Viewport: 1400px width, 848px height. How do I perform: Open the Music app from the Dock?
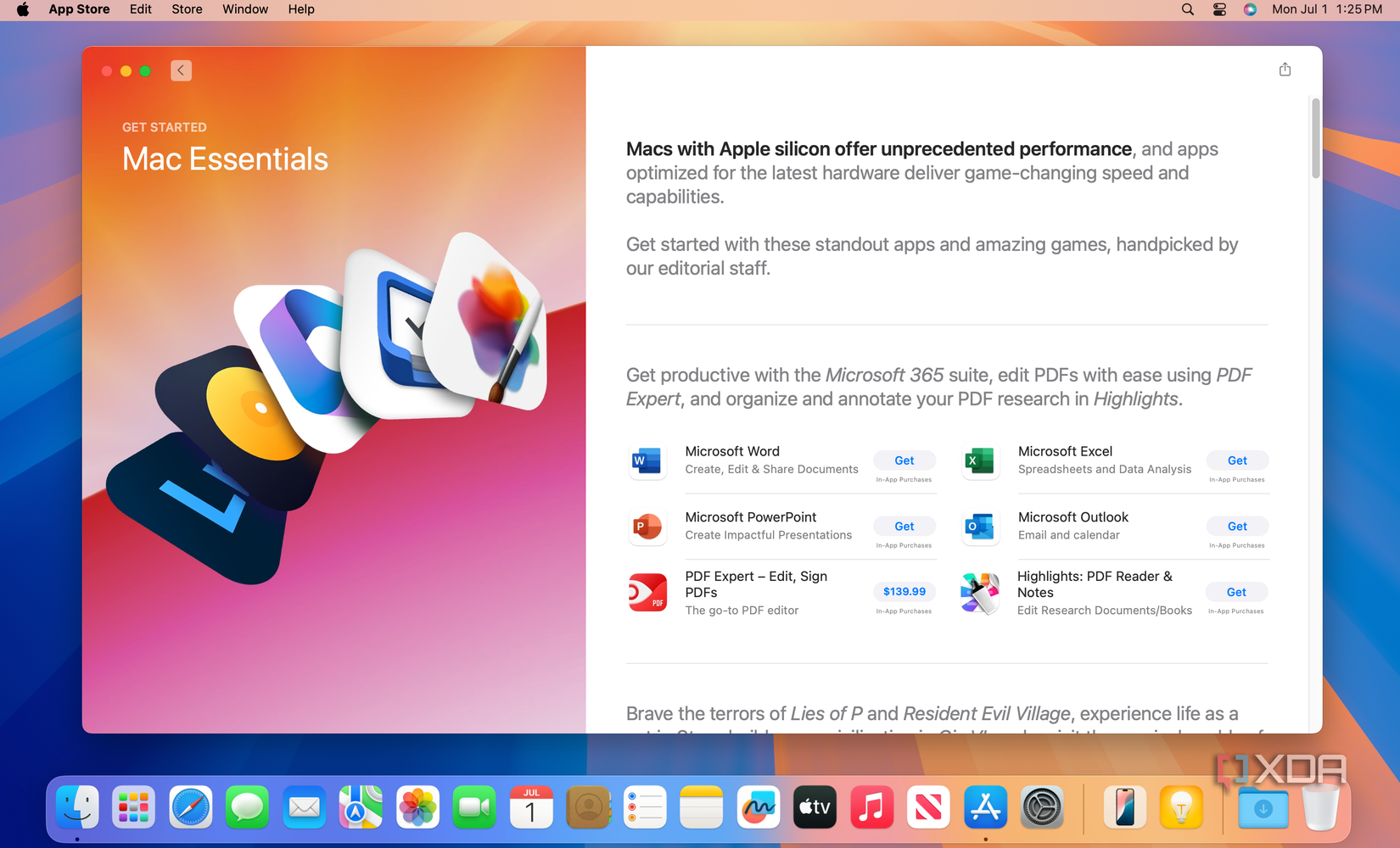(871, 807)
